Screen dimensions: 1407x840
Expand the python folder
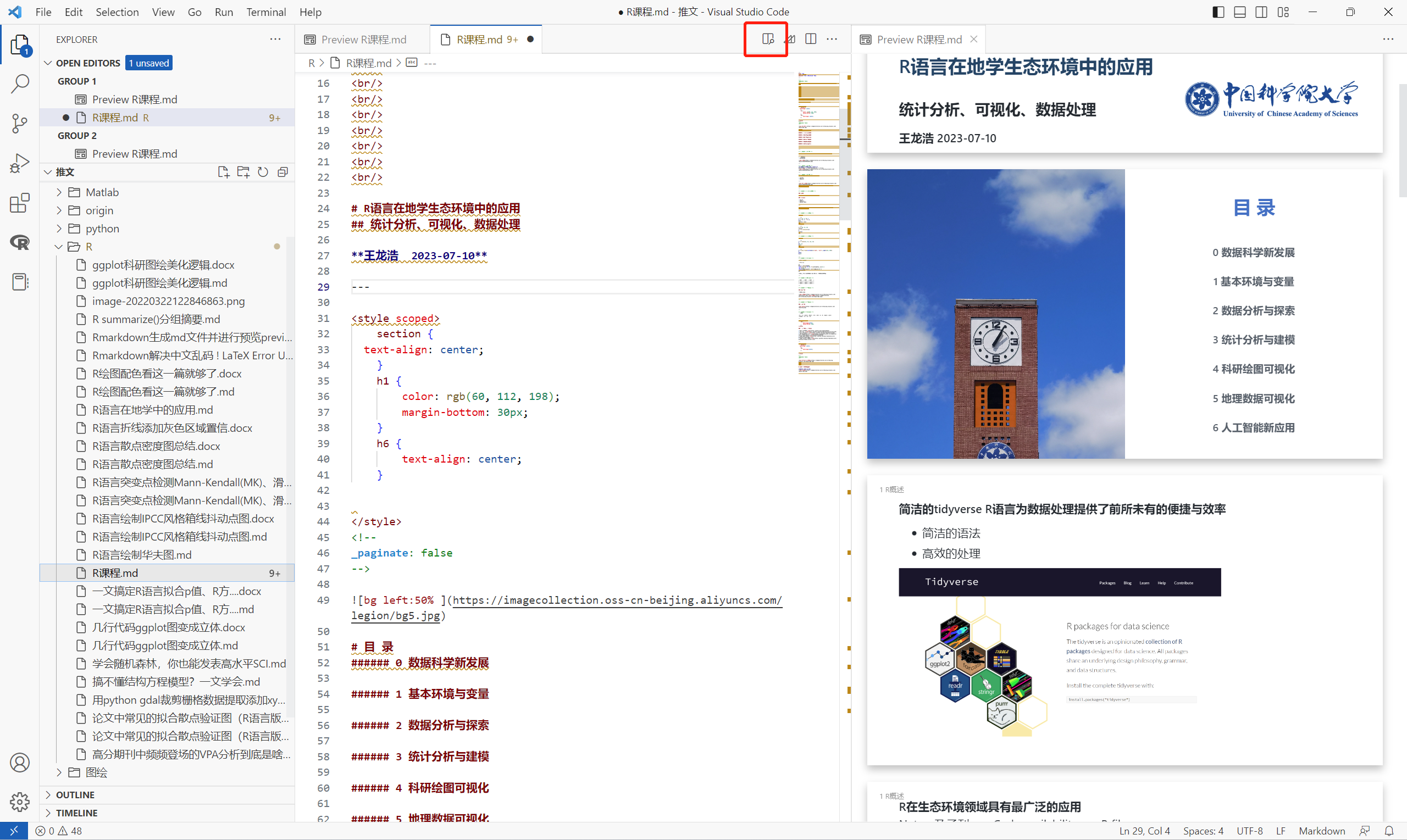[59, 229]
